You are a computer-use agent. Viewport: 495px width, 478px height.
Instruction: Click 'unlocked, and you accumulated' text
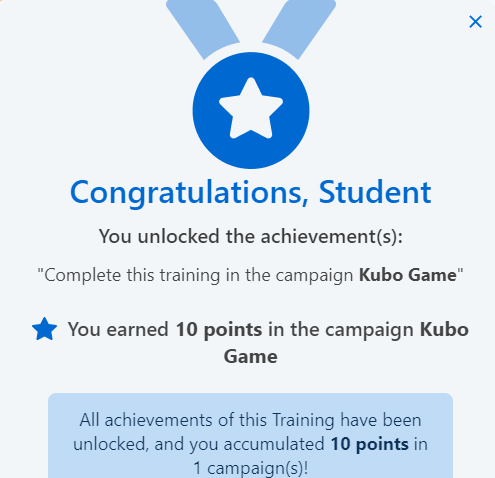coord(199,444)
